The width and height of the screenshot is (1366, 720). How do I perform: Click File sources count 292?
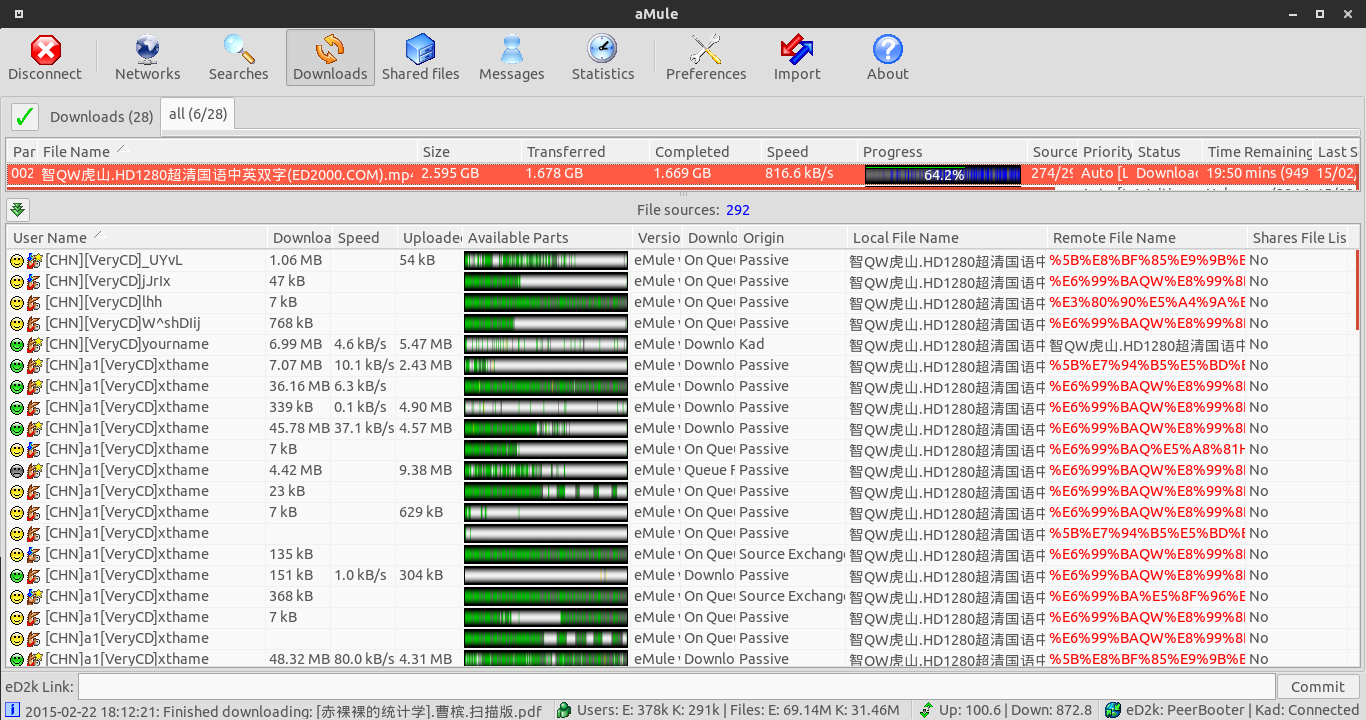(738, 210)
